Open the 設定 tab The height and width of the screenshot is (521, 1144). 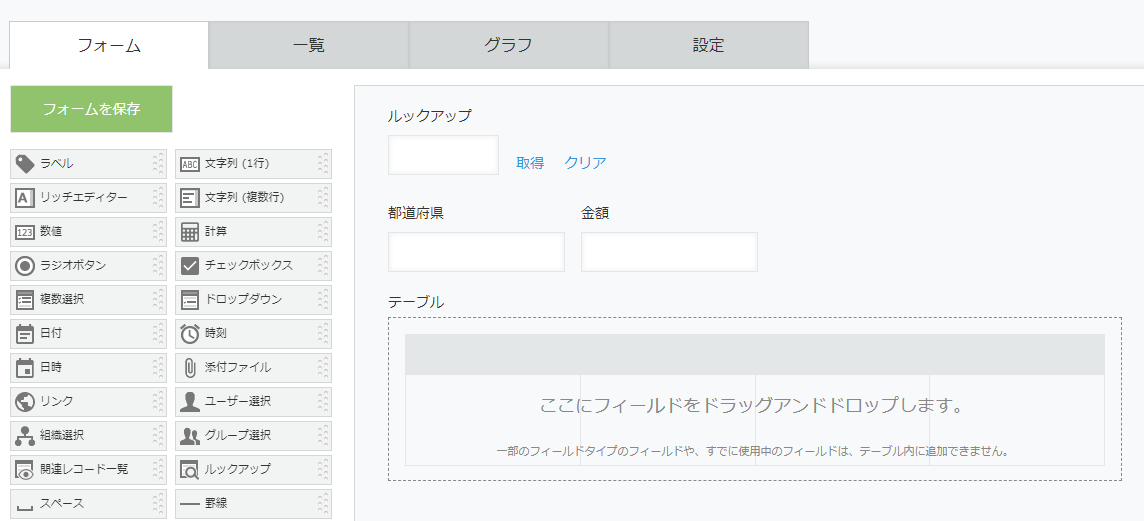click(708, 45)
